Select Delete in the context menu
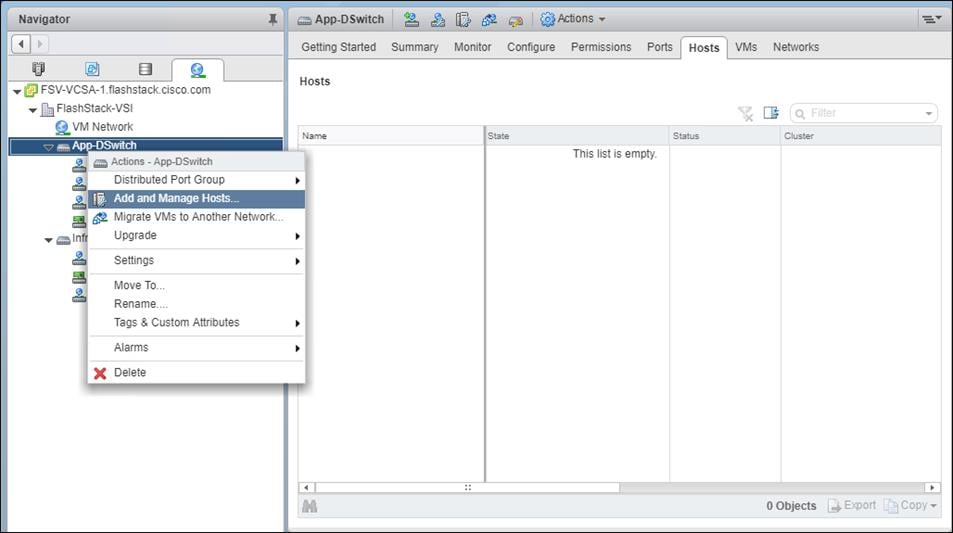This screenshot has height=533, width=953. [196, 373]
